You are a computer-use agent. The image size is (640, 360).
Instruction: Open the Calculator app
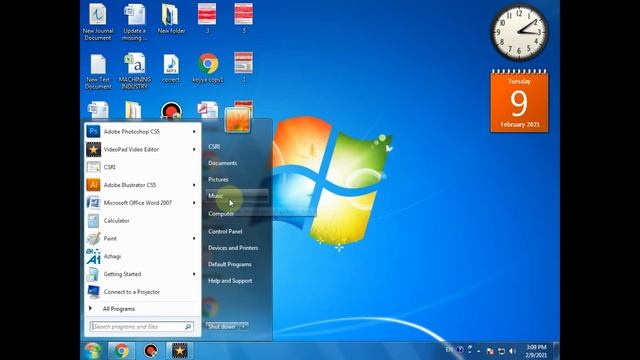click(x=141, y=220)
